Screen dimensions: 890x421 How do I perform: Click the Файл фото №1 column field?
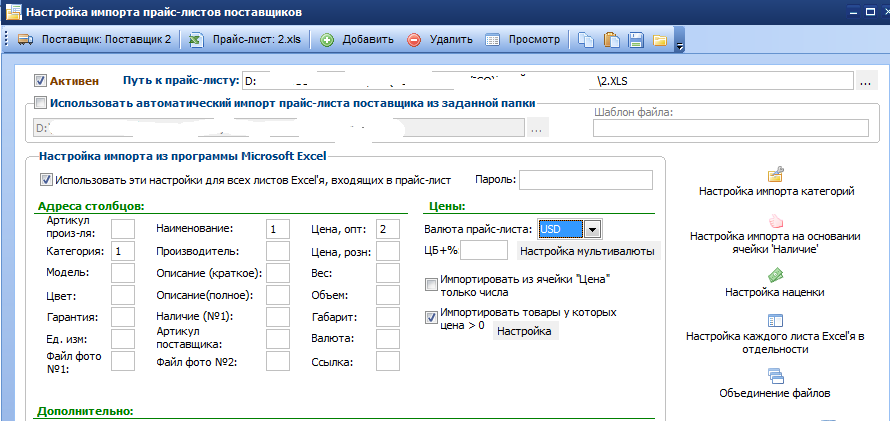123,361
